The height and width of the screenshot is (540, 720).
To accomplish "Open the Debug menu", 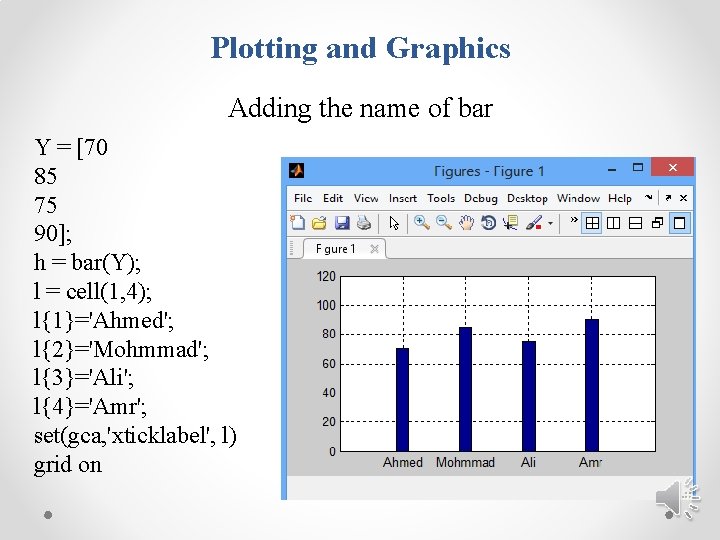I will [x=481, y=198].
